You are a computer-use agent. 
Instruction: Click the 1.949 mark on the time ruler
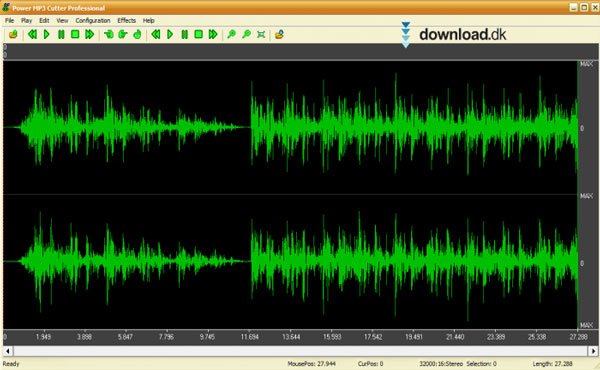click(x=43, y=337)
